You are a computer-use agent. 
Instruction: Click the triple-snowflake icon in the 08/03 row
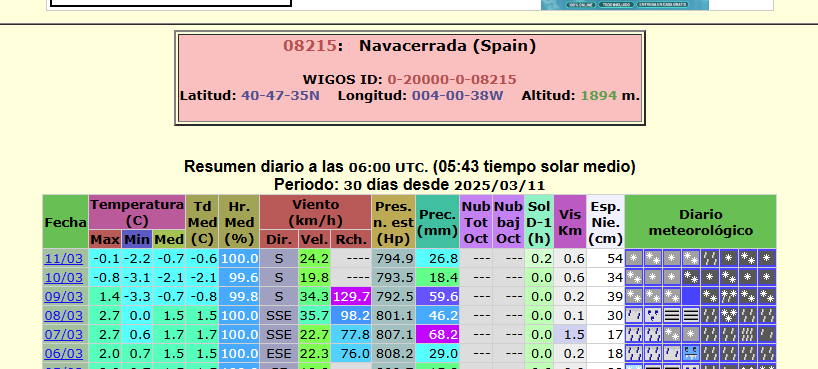click(x=729, y=315)
